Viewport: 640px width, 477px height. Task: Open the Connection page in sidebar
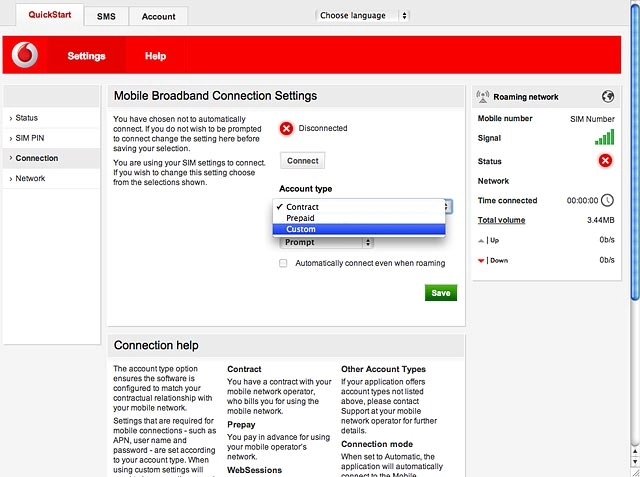click(x=51, y=158)
